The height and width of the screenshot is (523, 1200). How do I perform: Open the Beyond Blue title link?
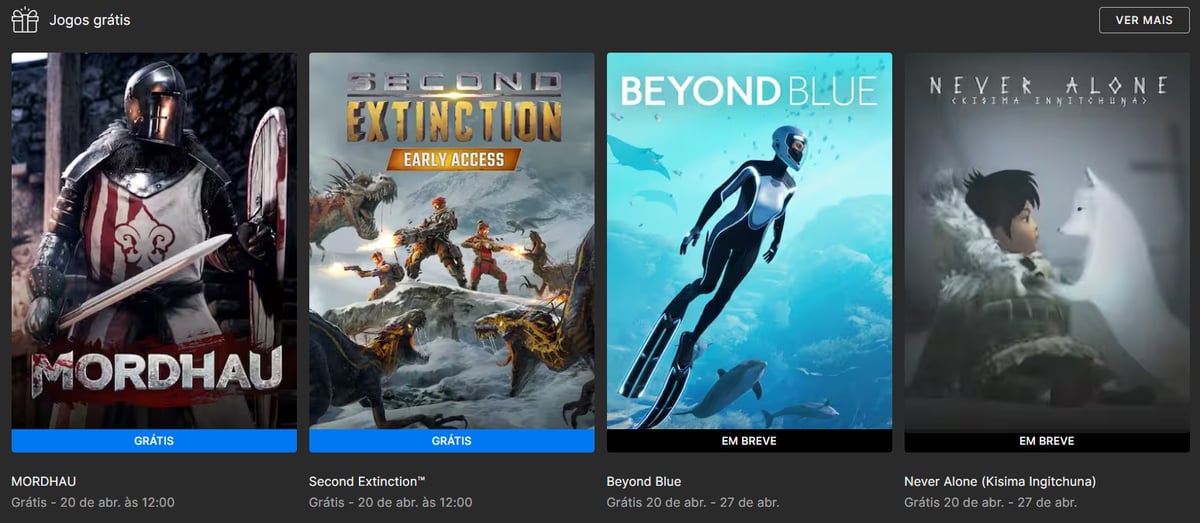[x=644, y=481]
